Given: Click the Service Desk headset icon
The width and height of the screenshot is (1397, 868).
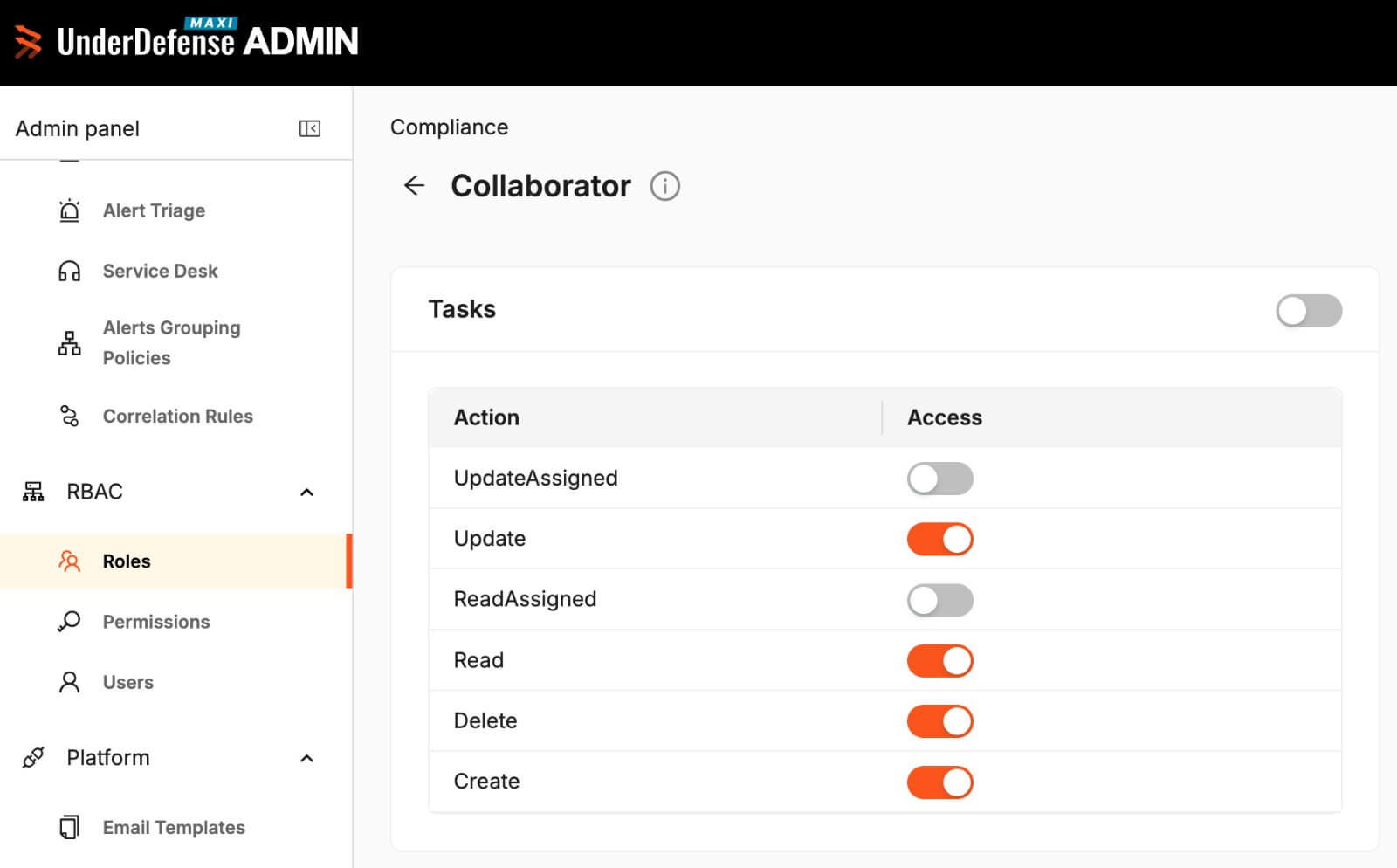Looking at the screenshot, I should tap(69, 272).
